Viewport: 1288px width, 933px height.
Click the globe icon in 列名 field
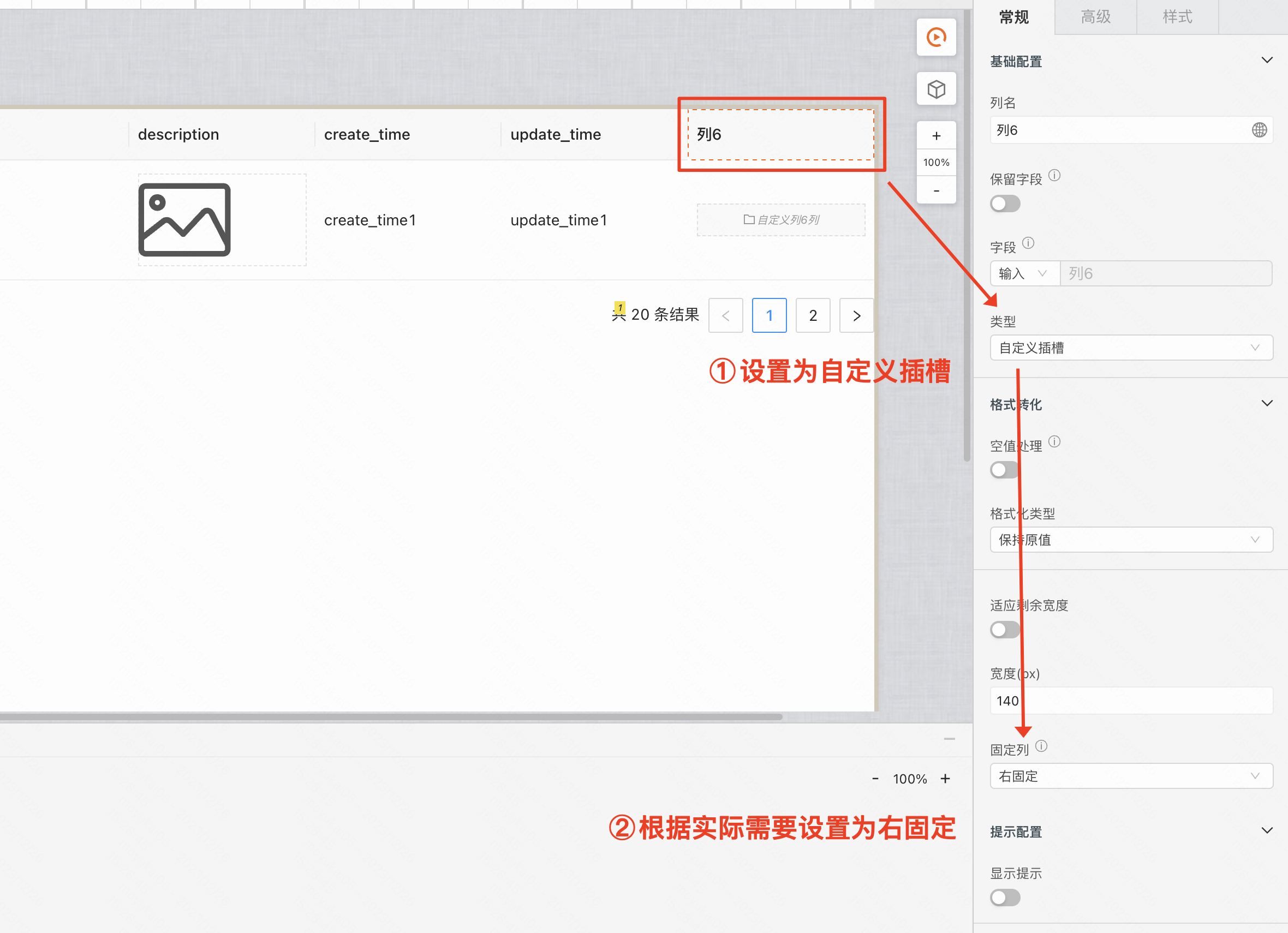coord(1259,130)
